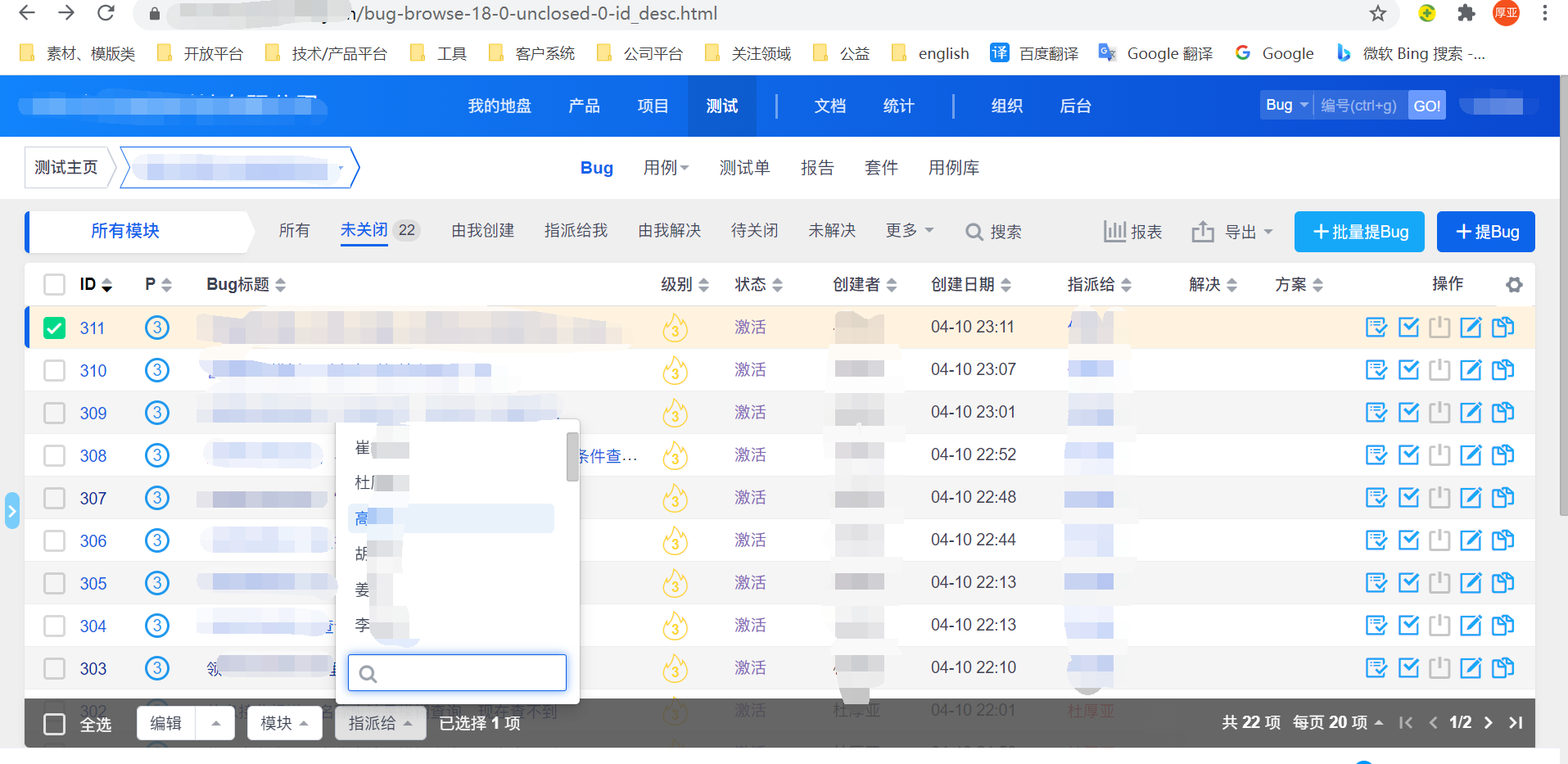The height and width of the screenshot is (764, 1568).
Task: Open the 文档 top navigation menu
Action: (x=829, y=106)
